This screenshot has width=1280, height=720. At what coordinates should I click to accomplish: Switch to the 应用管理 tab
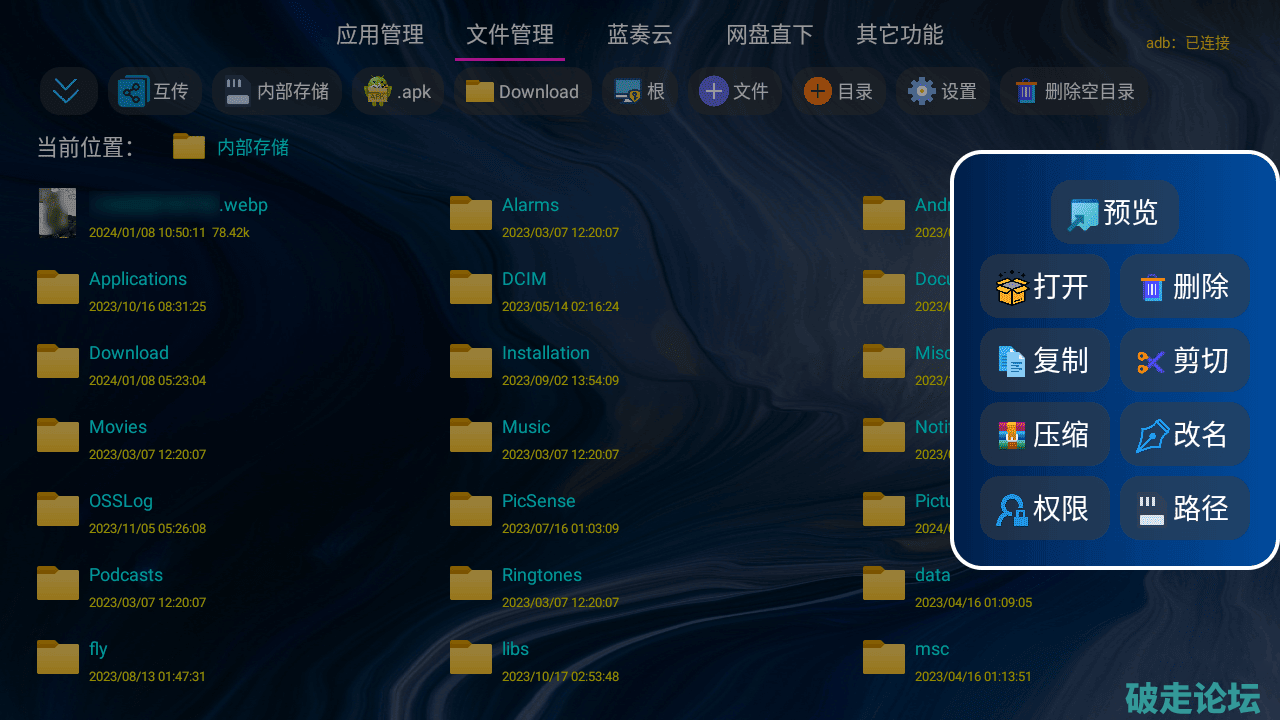click(380, 35)
